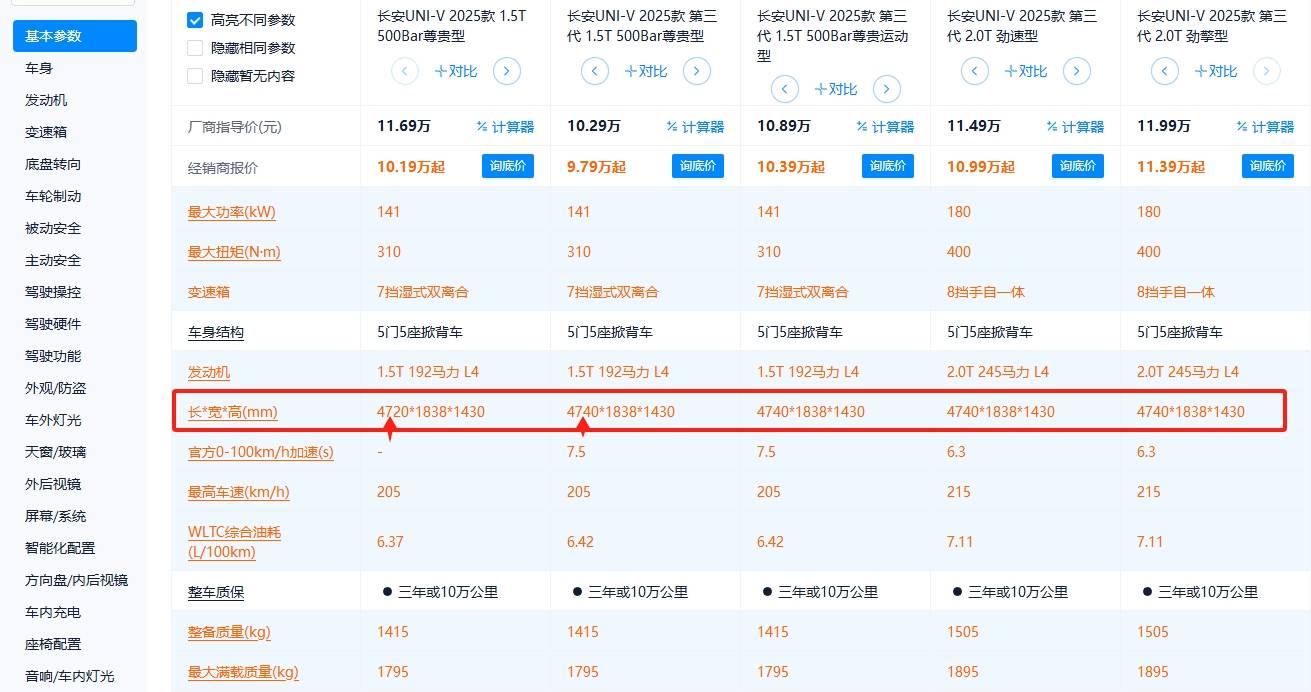Click the 厂商指导价(元) row label
Image resolution: width=1311 pixels, height=692 pixels.
click(235, 127)
